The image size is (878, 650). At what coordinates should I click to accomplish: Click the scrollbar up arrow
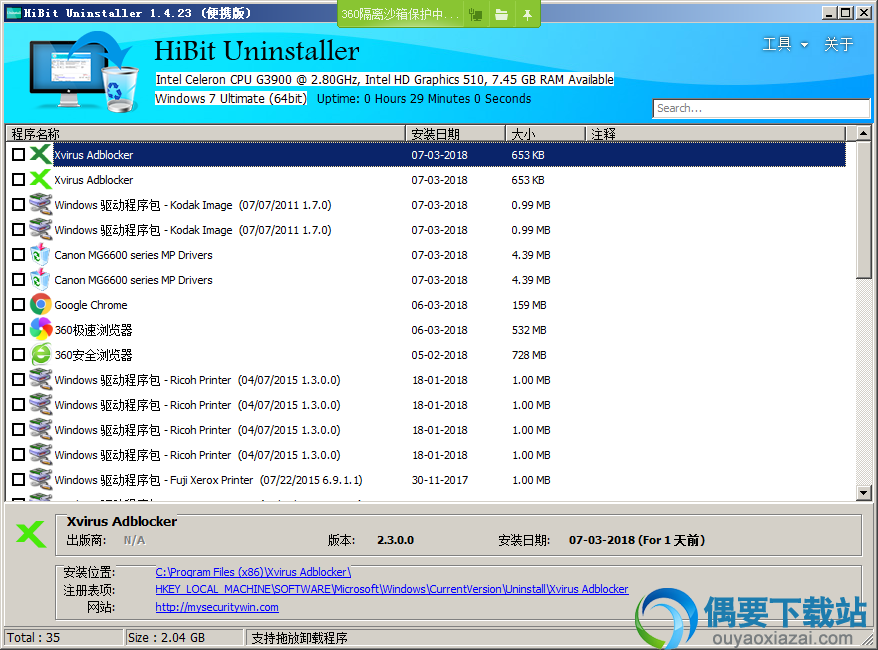863,133
